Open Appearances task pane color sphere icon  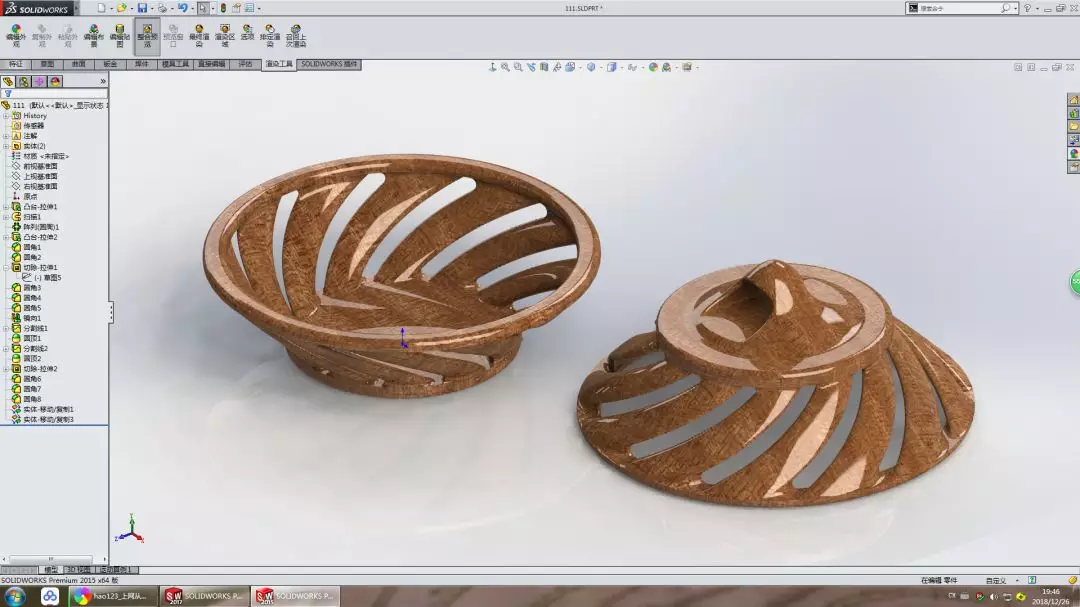[x=1073, y=154]
